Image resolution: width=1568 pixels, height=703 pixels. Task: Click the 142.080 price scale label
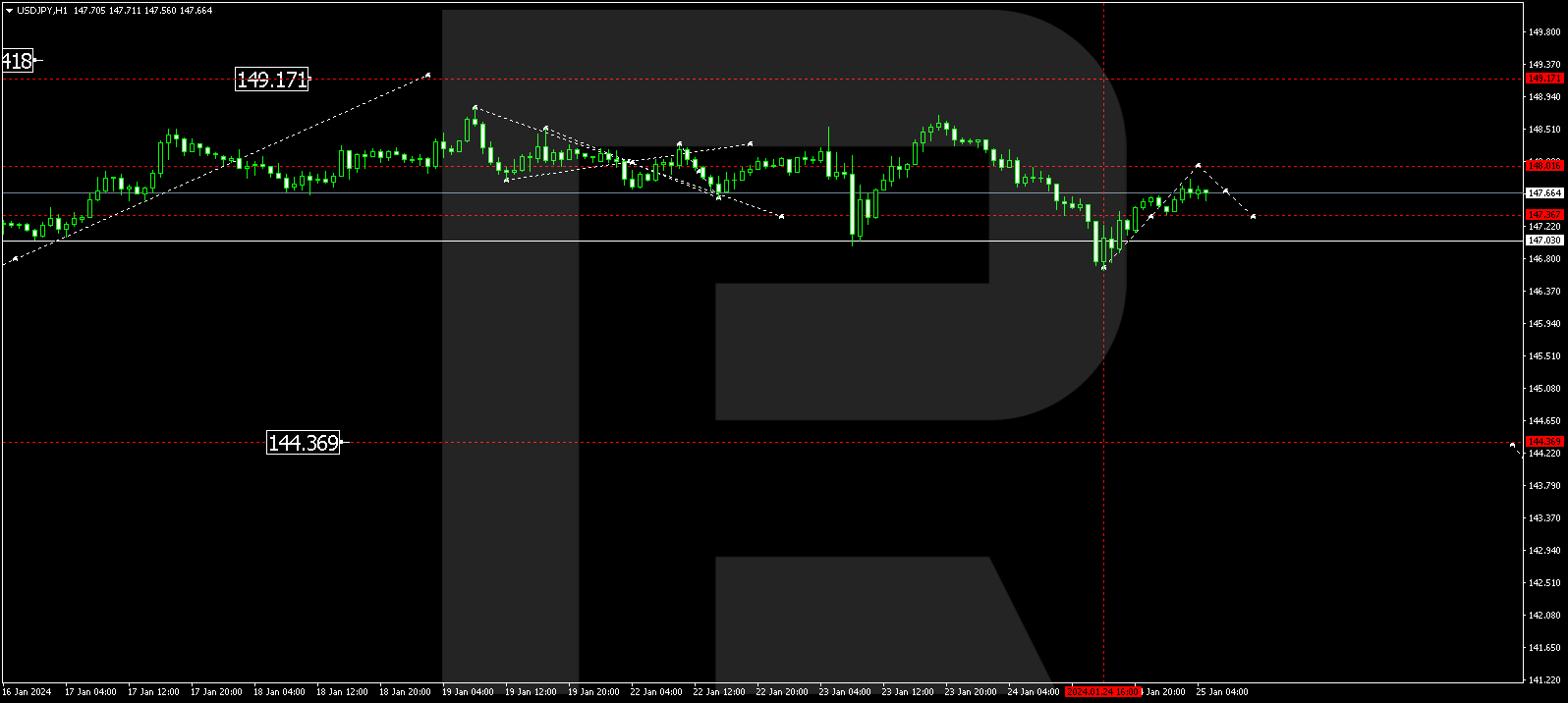click(1544, 616)
